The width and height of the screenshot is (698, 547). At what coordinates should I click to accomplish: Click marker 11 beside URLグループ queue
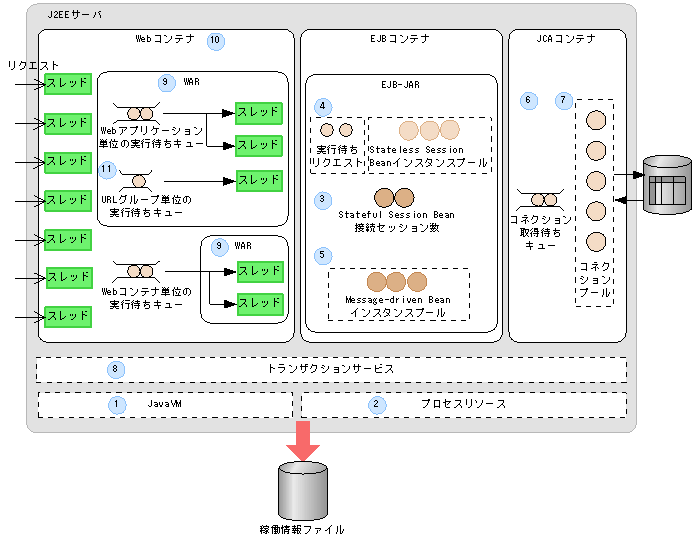[107, 170]
